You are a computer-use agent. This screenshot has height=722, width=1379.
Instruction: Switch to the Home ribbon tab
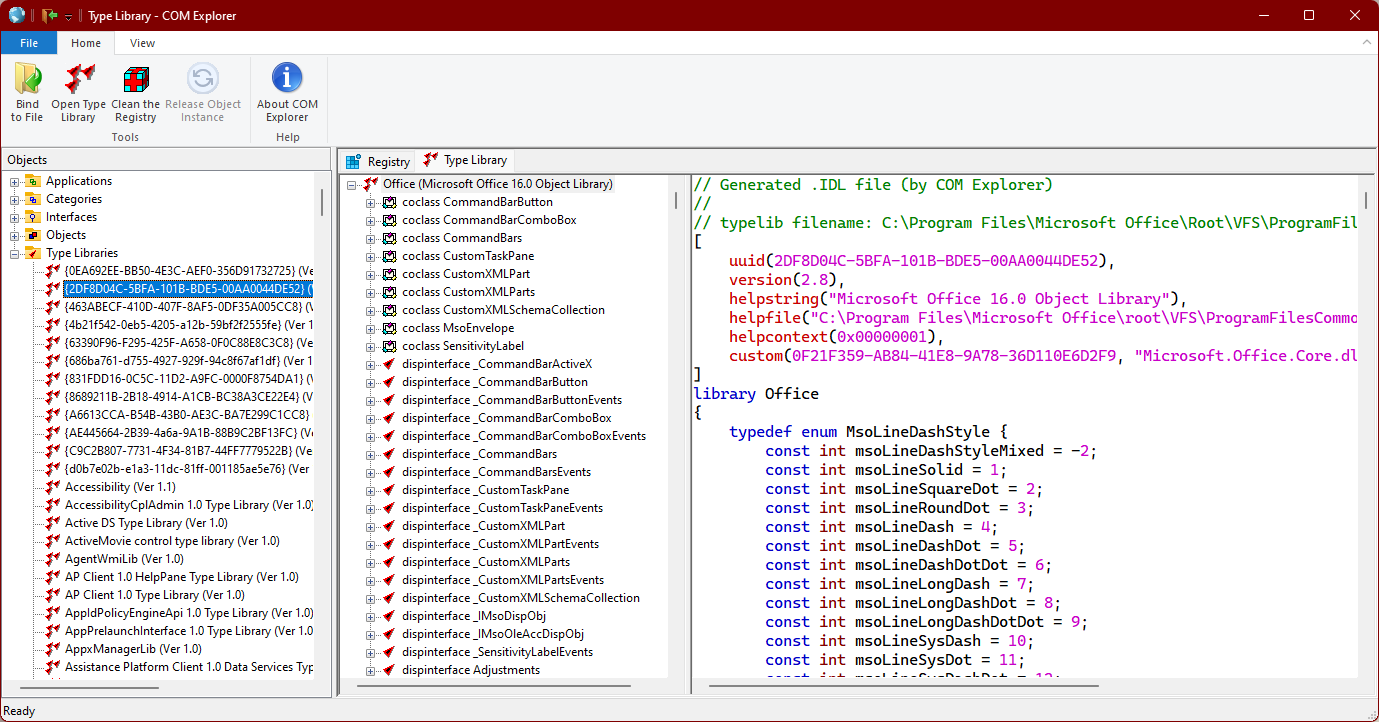(86, 43)
